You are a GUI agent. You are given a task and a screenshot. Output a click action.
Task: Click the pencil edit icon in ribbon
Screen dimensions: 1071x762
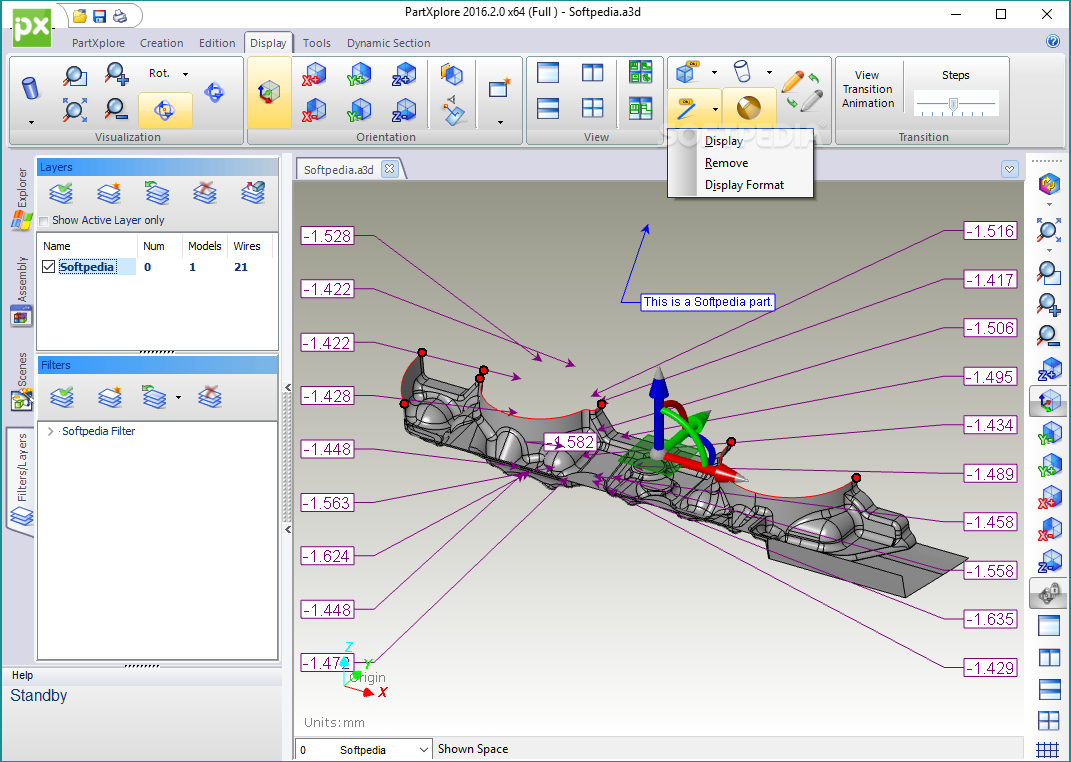(792, 81)
